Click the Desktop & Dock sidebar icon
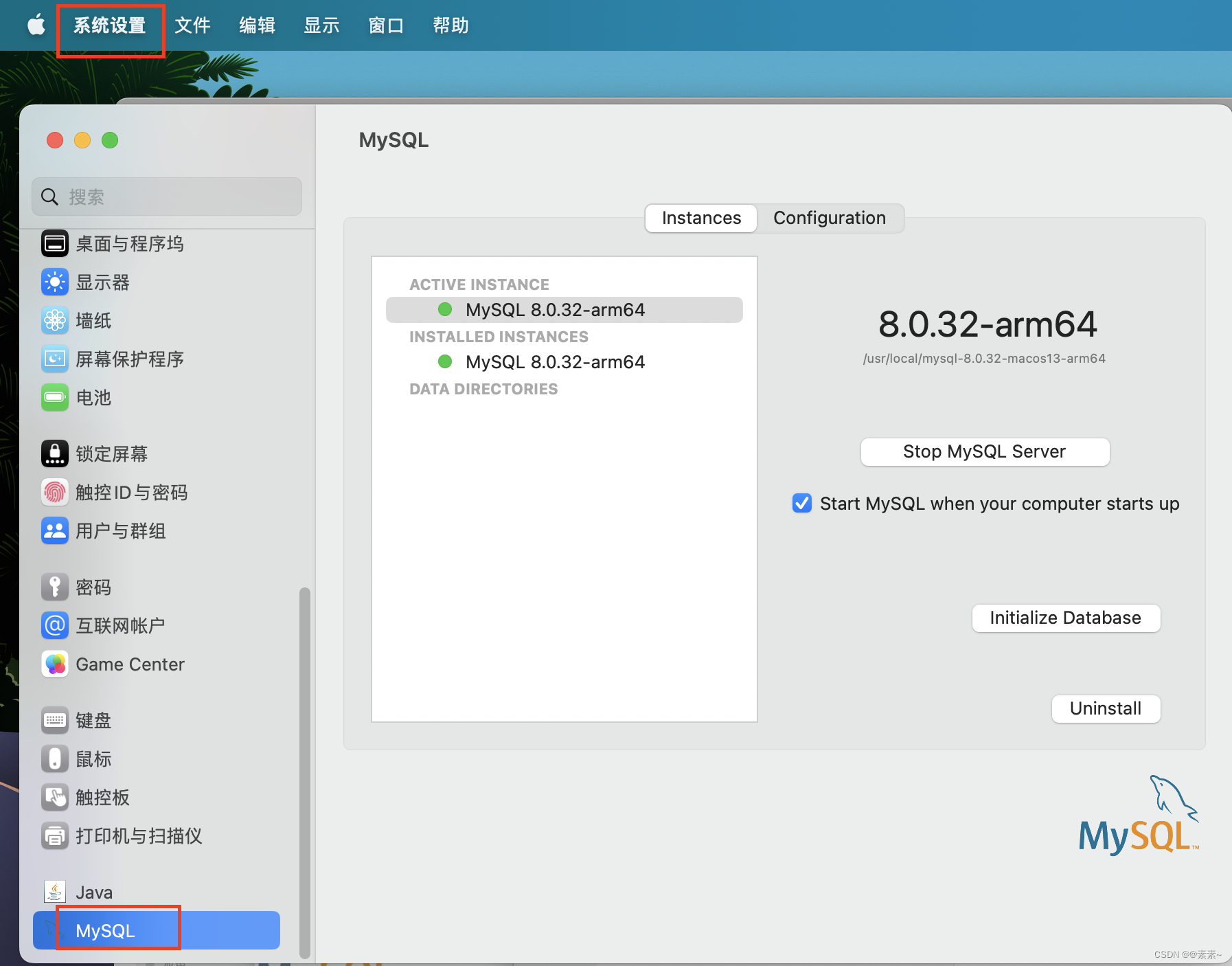Viewport: 1232px width, 966px height. pos(55,243)
